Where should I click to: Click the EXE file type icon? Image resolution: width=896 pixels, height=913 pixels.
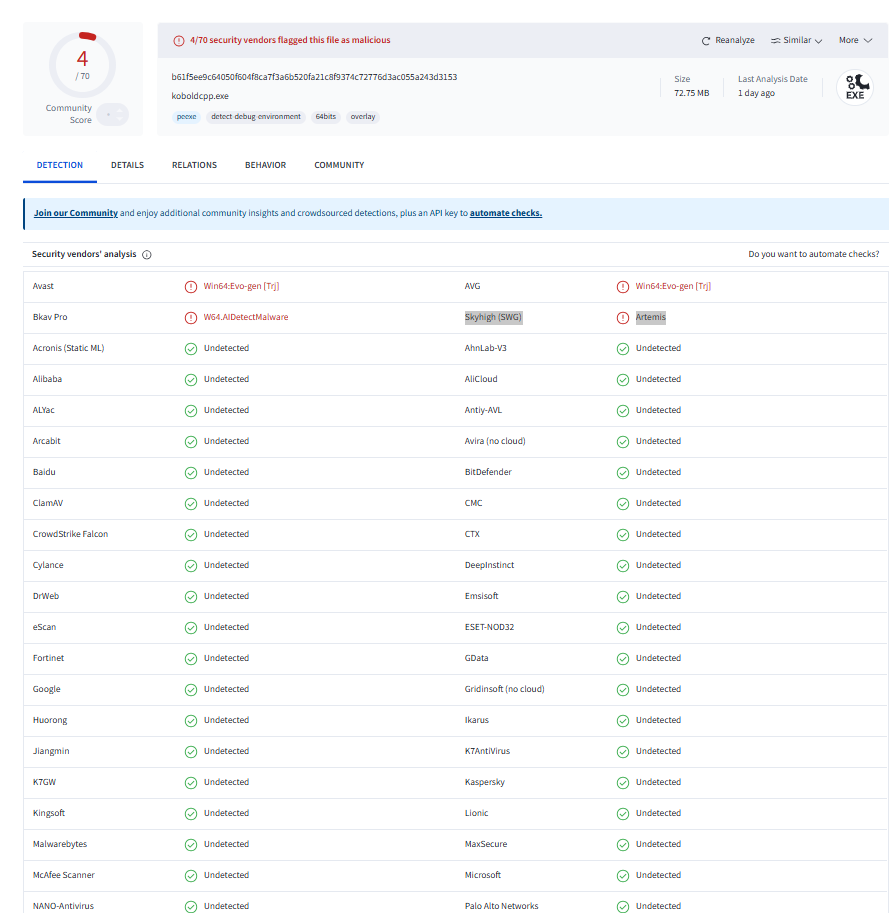854,87
